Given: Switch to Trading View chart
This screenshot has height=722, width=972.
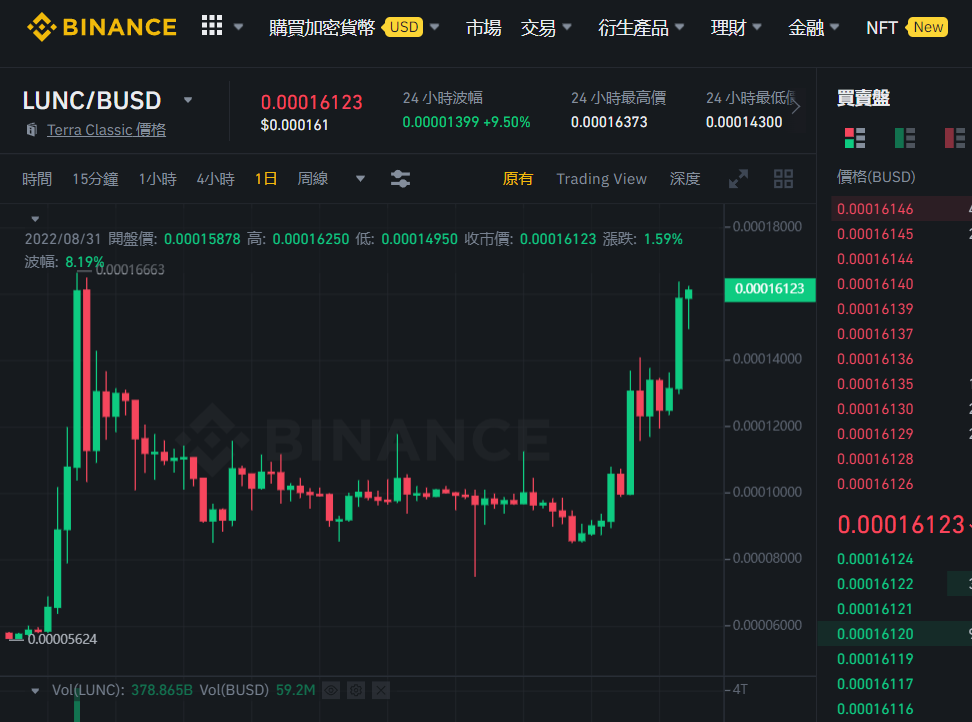Looking at the screenshot, I should pyautogui.click(x=601, y=179).
